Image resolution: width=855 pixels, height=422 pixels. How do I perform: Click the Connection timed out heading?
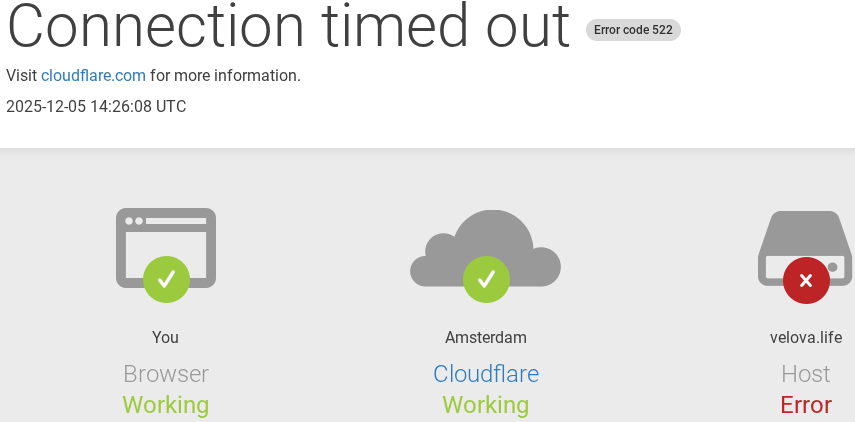point(288,26)
